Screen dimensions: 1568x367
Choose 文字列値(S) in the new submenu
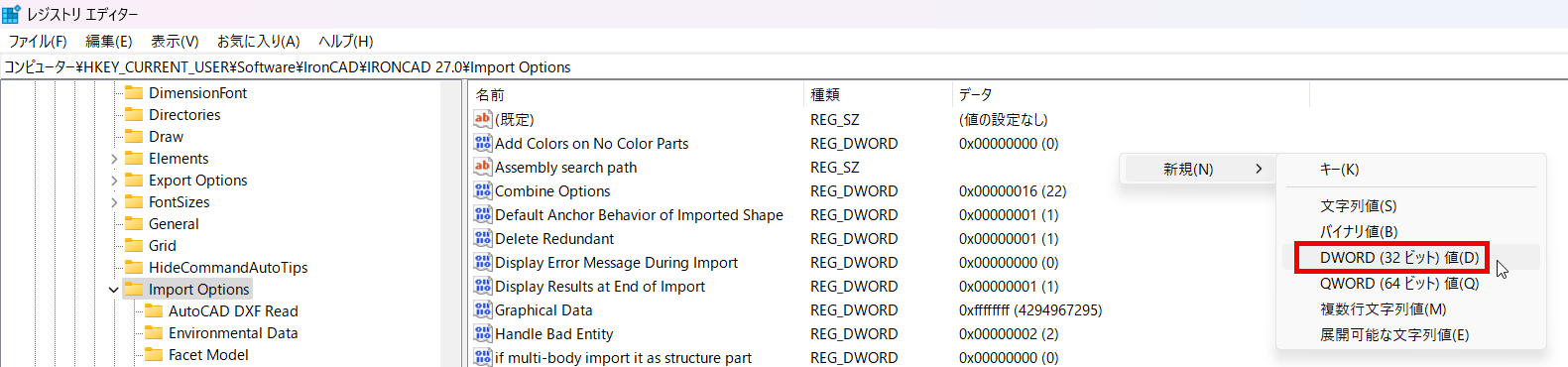click(1358, 205)
